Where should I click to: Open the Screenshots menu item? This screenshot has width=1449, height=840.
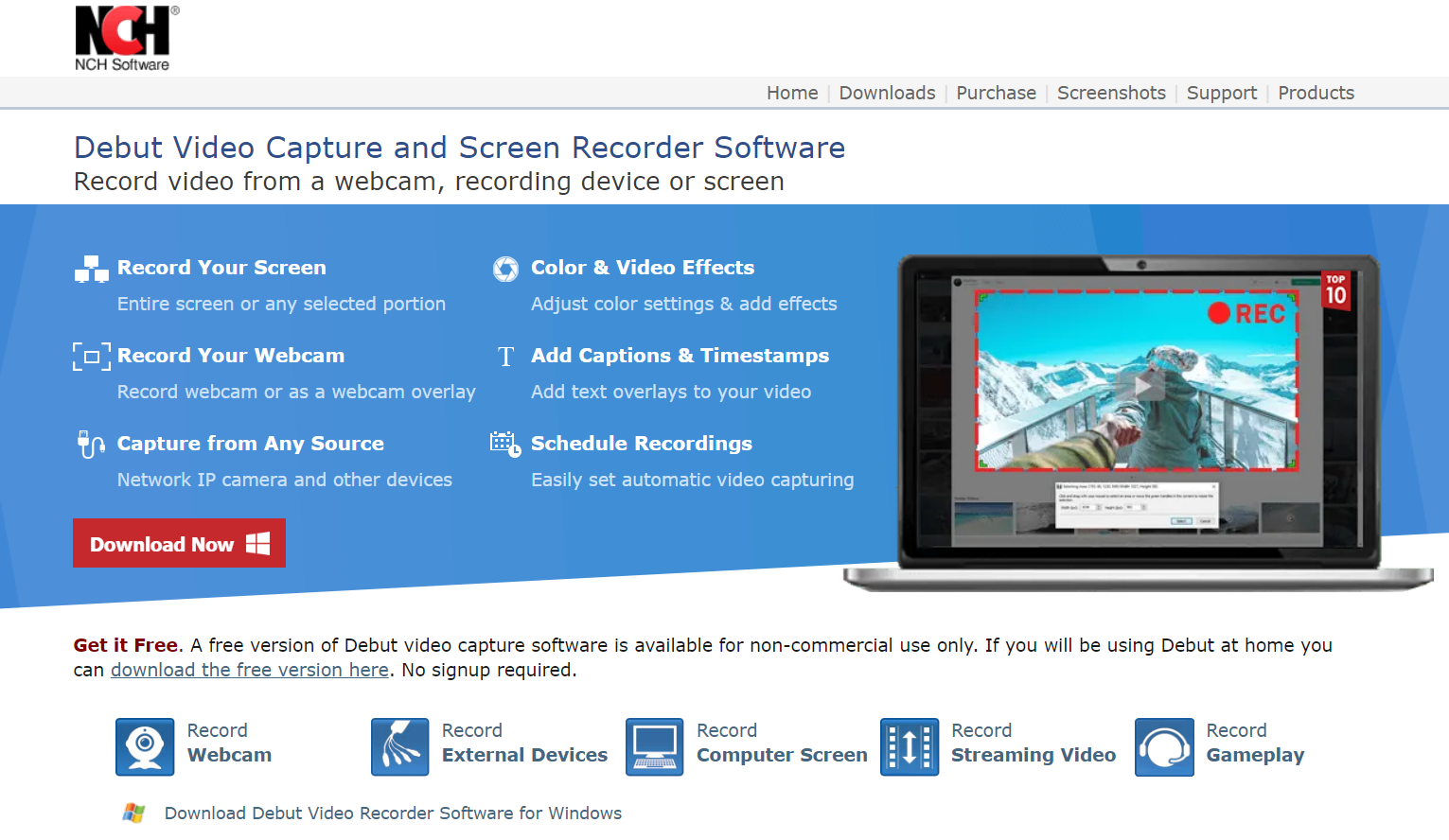coord(1111,93)
